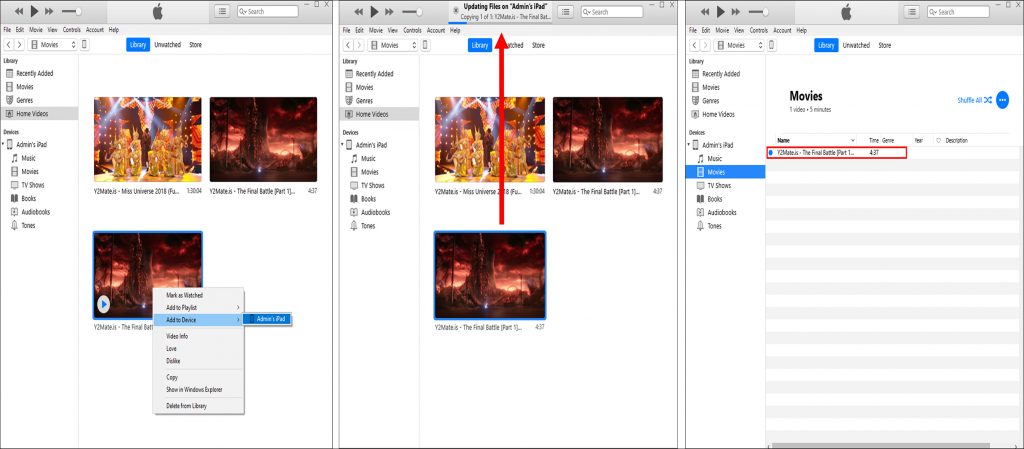The width and height of the screenshot is (1024, 449).
Task: Collapse Admin's iPad device in middle window
Action: point(343,145)
